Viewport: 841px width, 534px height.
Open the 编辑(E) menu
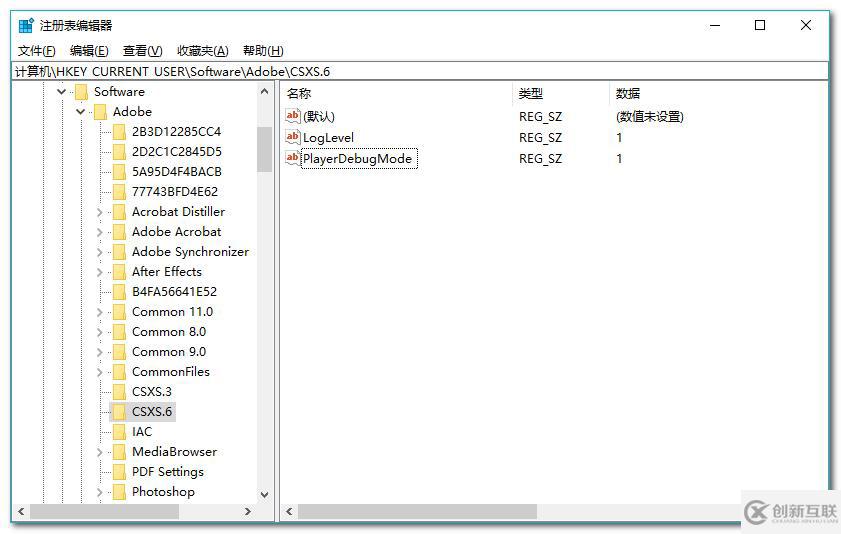[89, 51]
